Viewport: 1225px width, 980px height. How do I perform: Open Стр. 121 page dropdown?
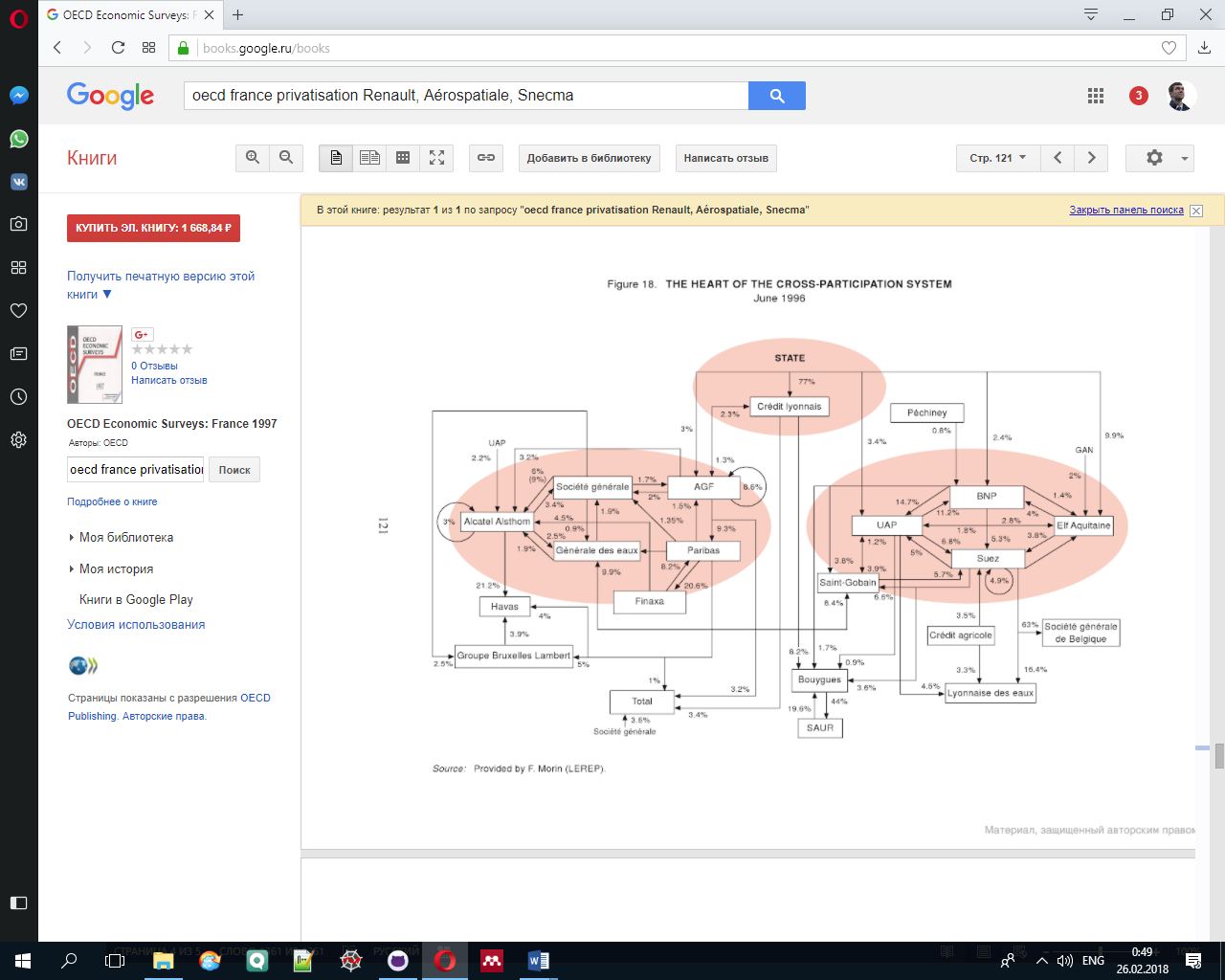coord(997,158)
